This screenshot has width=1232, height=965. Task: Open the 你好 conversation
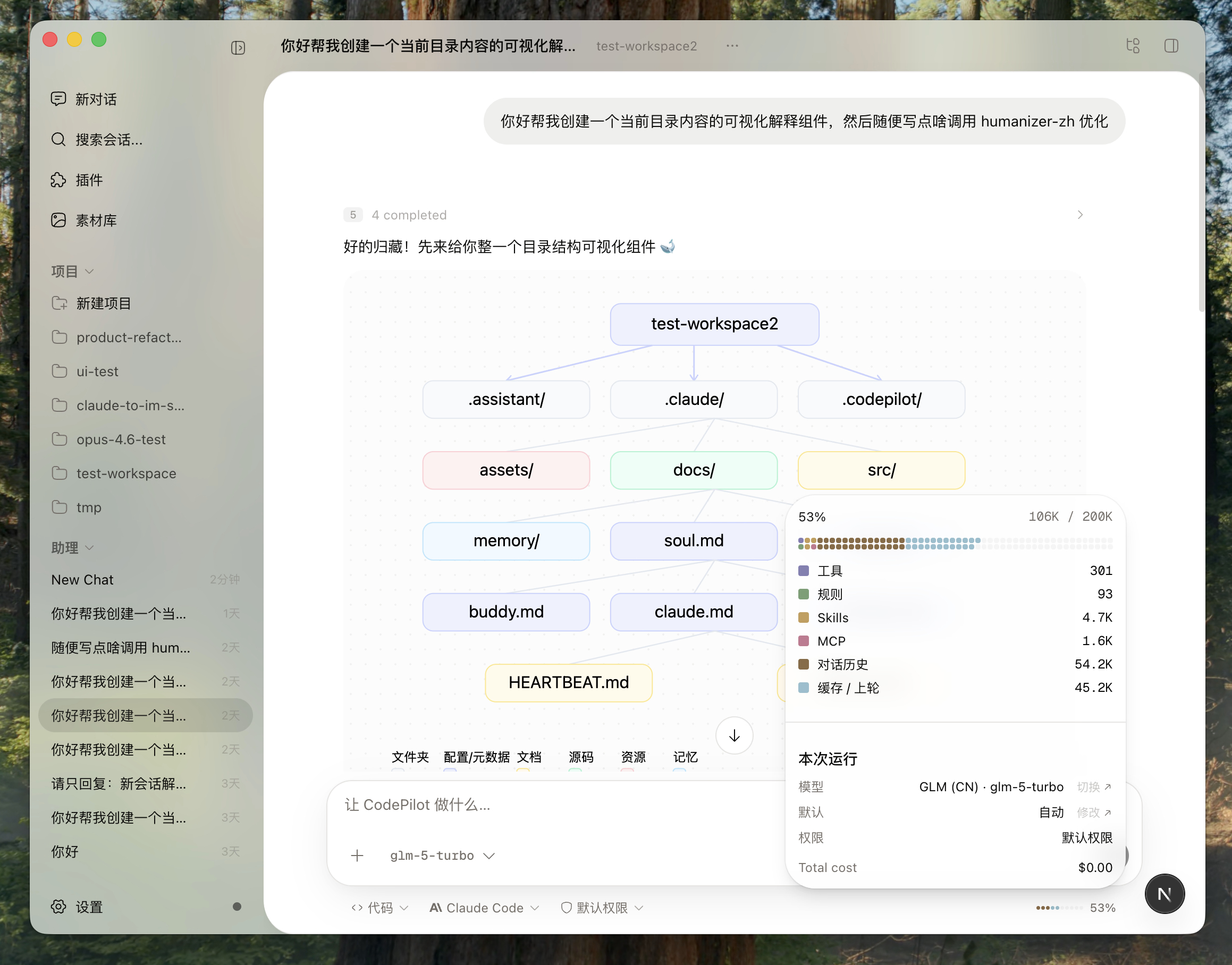[146, 851]
